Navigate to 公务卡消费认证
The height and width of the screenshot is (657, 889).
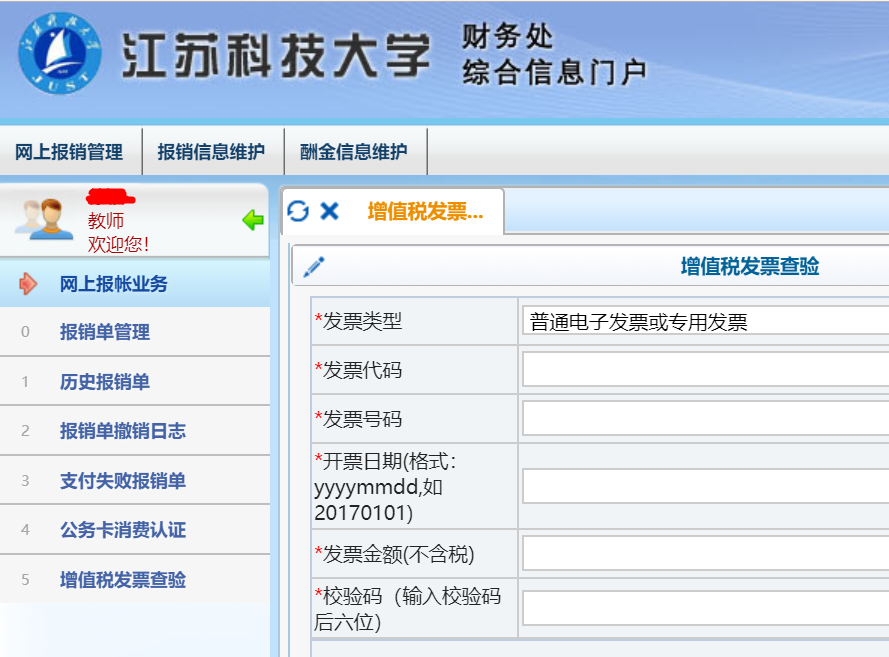[x=123, y=530]
